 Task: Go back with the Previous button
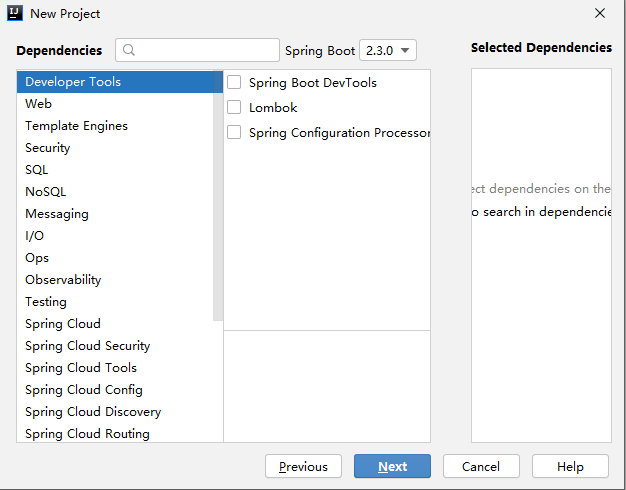pyautogui.click(x=303, y=466)
